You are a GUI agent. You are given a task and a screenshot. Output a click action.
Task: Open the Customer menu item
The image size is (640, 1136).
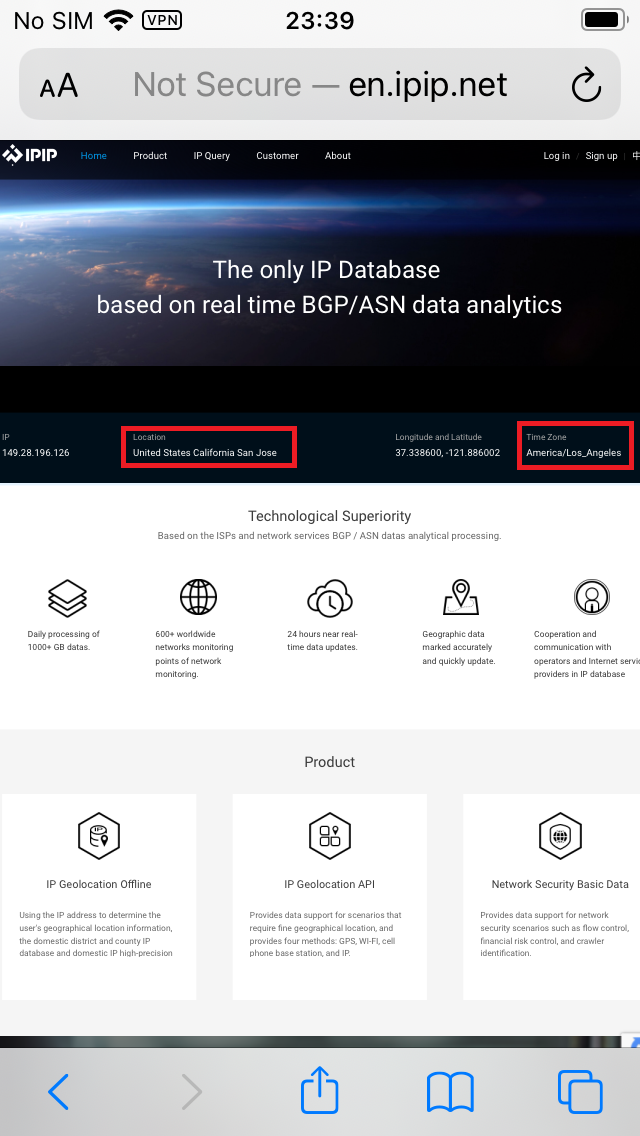[x=277, y=156]
